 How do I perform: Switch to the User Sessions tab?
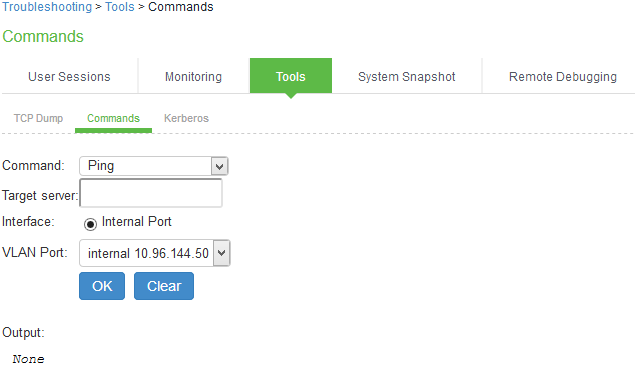point(69,77)
